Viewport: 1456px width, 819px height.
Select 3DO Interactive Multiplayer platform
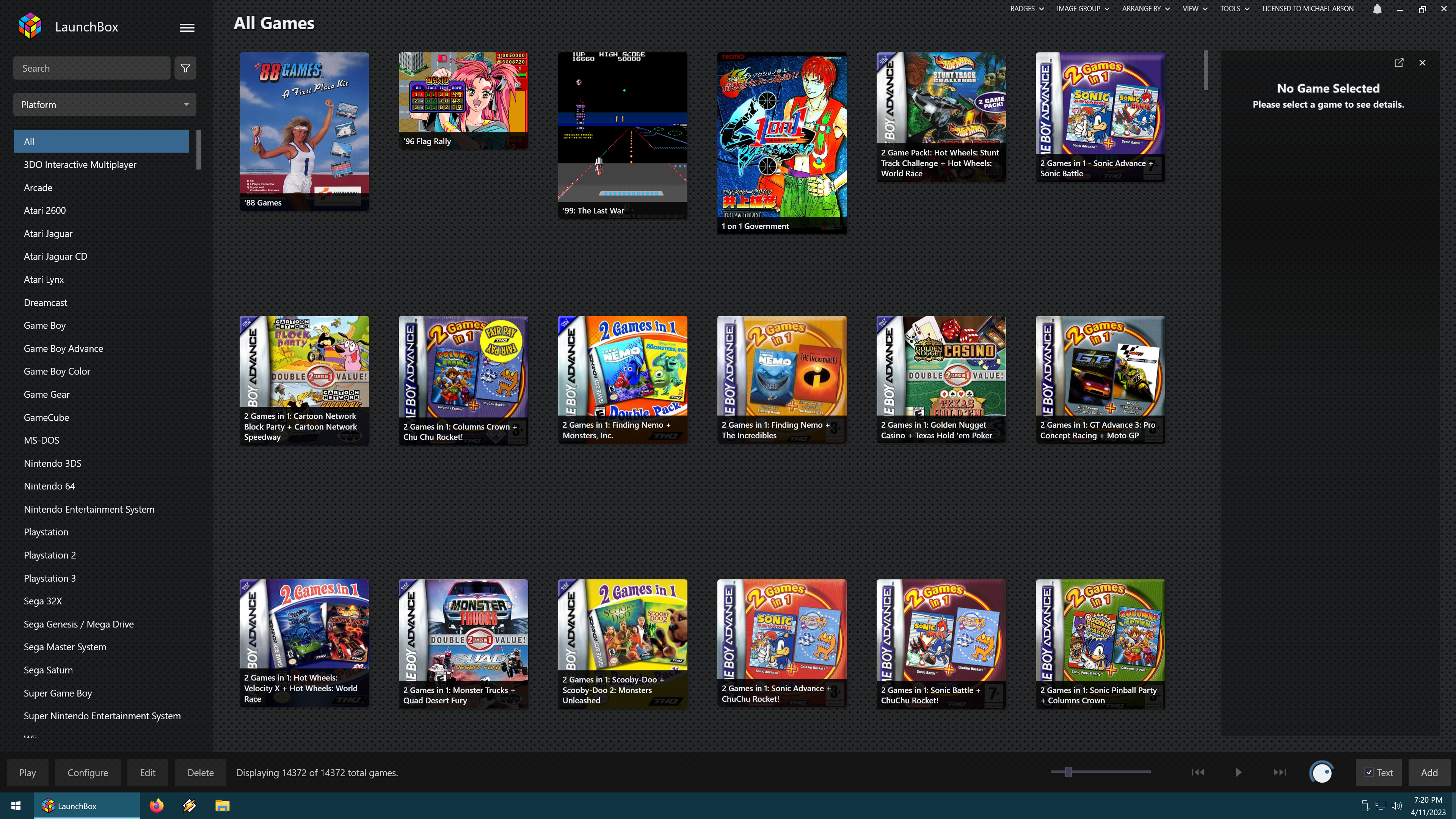coord(102,165)
